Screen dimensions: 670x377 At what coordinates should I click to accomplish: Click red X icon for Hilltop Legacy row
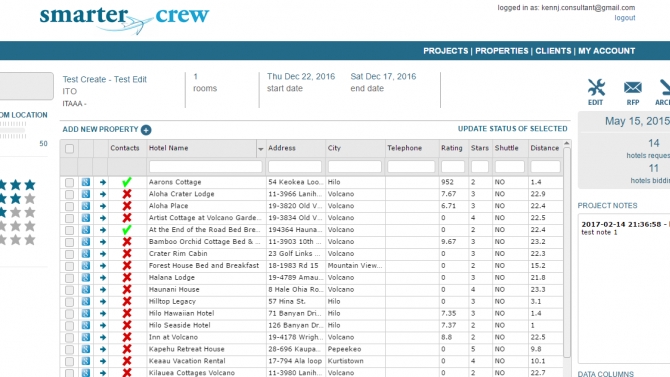pos(127,302)
